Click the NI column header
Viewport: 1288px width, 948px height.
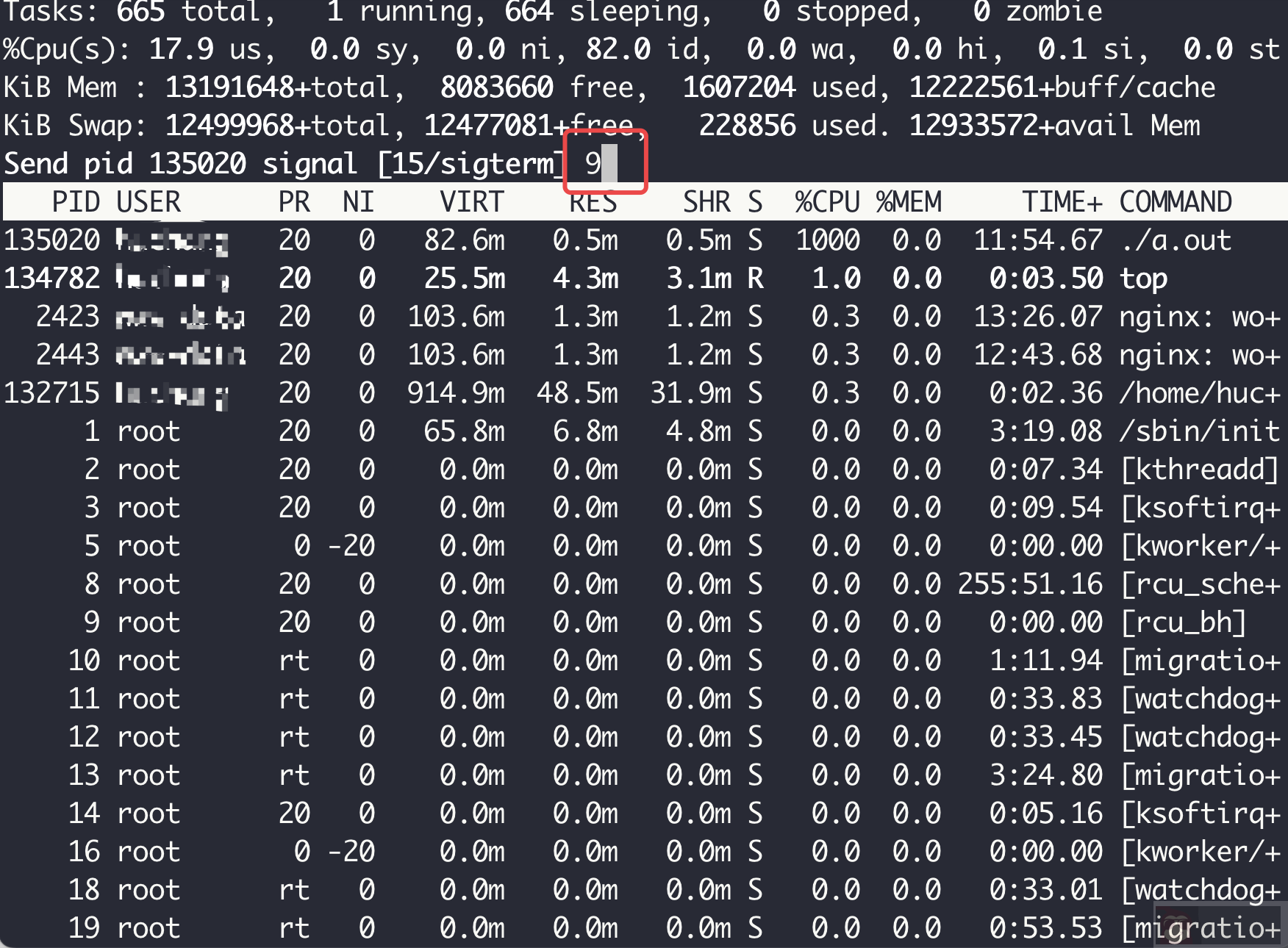point(358,201)
